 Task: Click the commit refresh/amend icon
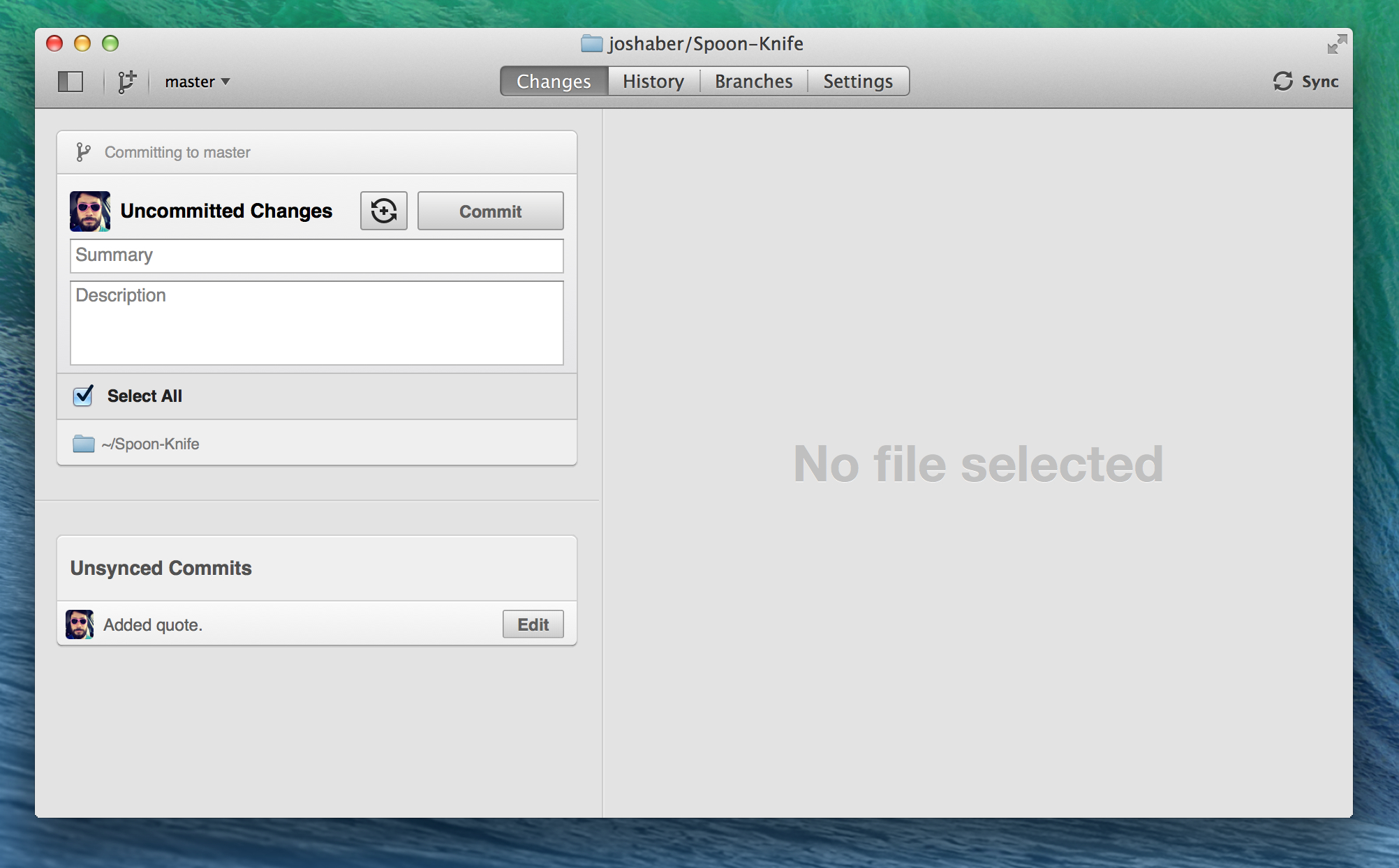pyautogui.click(x=383, y=210)
